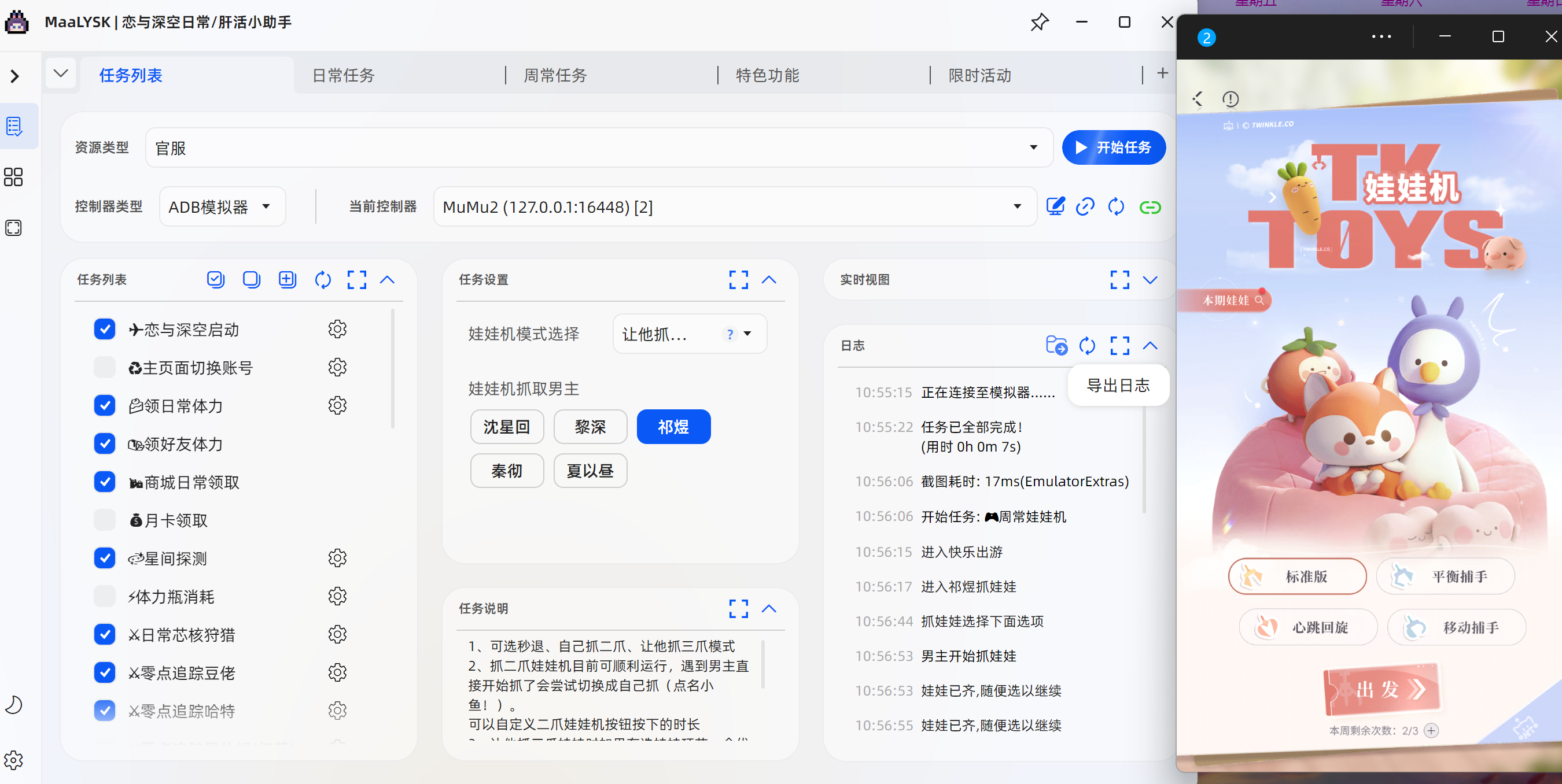Viewport: 1562px width, 784px height.
Task: Expand the 实时视图 panel
Action: [1150, 279]
